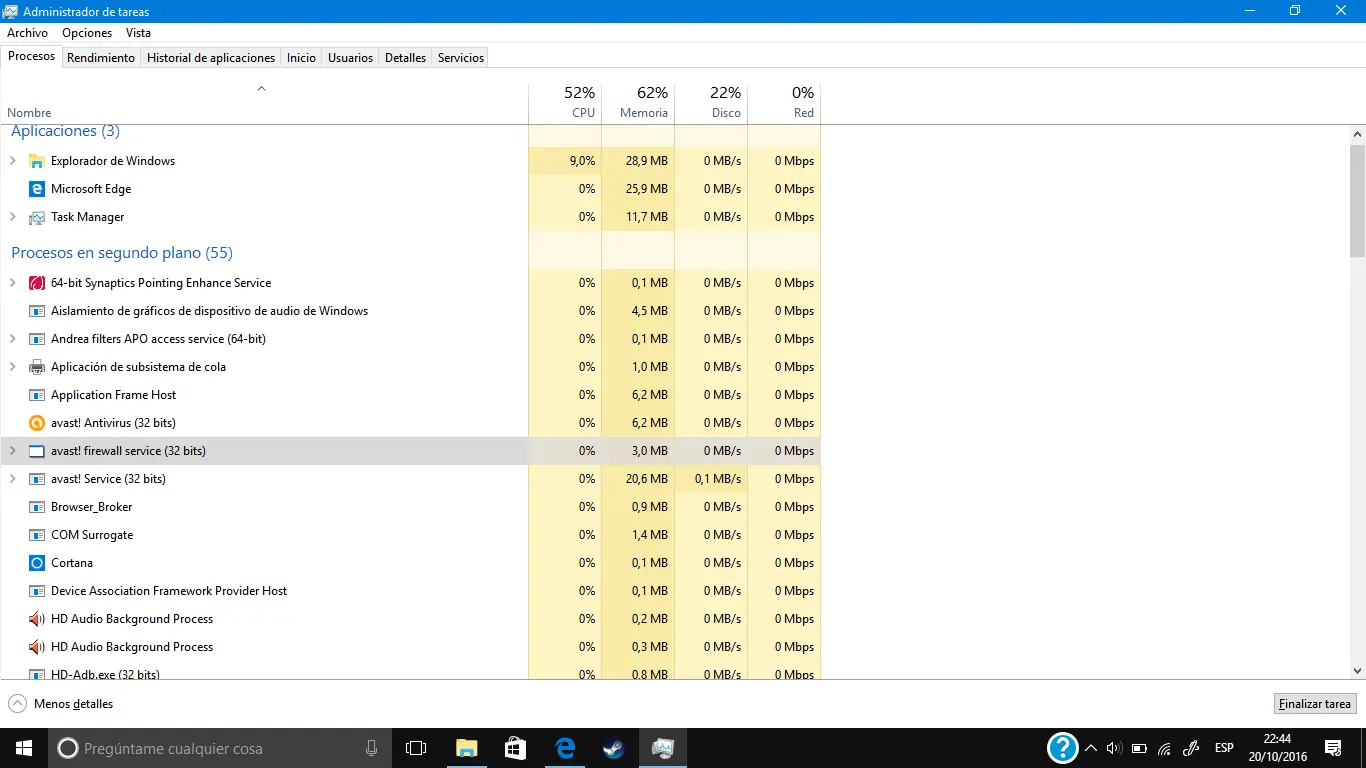Open the Detalles tab

(405, 58)
